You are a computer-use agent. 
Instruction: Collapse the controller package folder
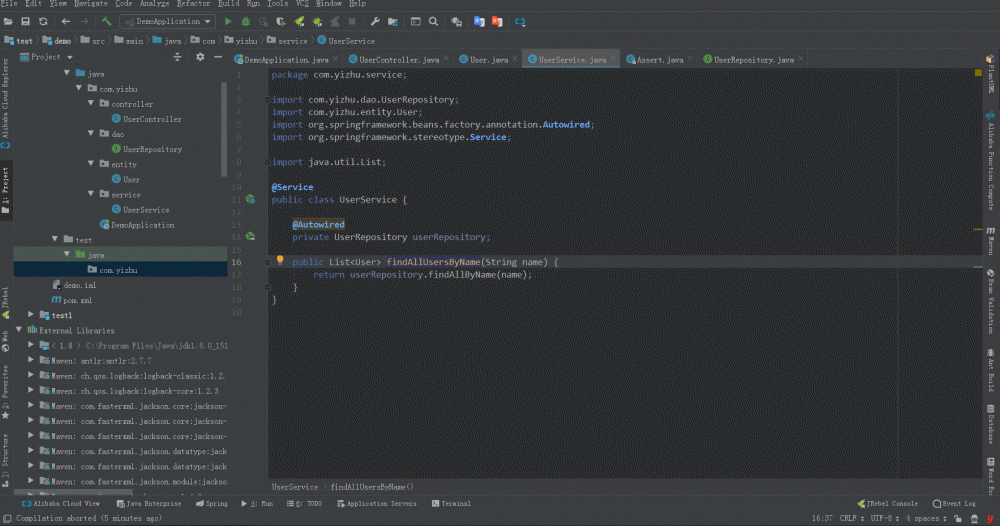pos(91,104)
